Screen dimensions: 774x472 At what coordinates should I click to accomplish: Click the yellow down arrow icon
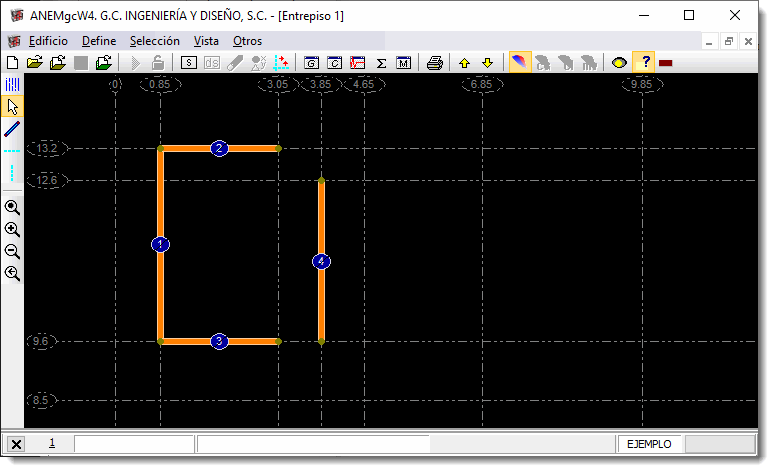[x=487, y=63]
